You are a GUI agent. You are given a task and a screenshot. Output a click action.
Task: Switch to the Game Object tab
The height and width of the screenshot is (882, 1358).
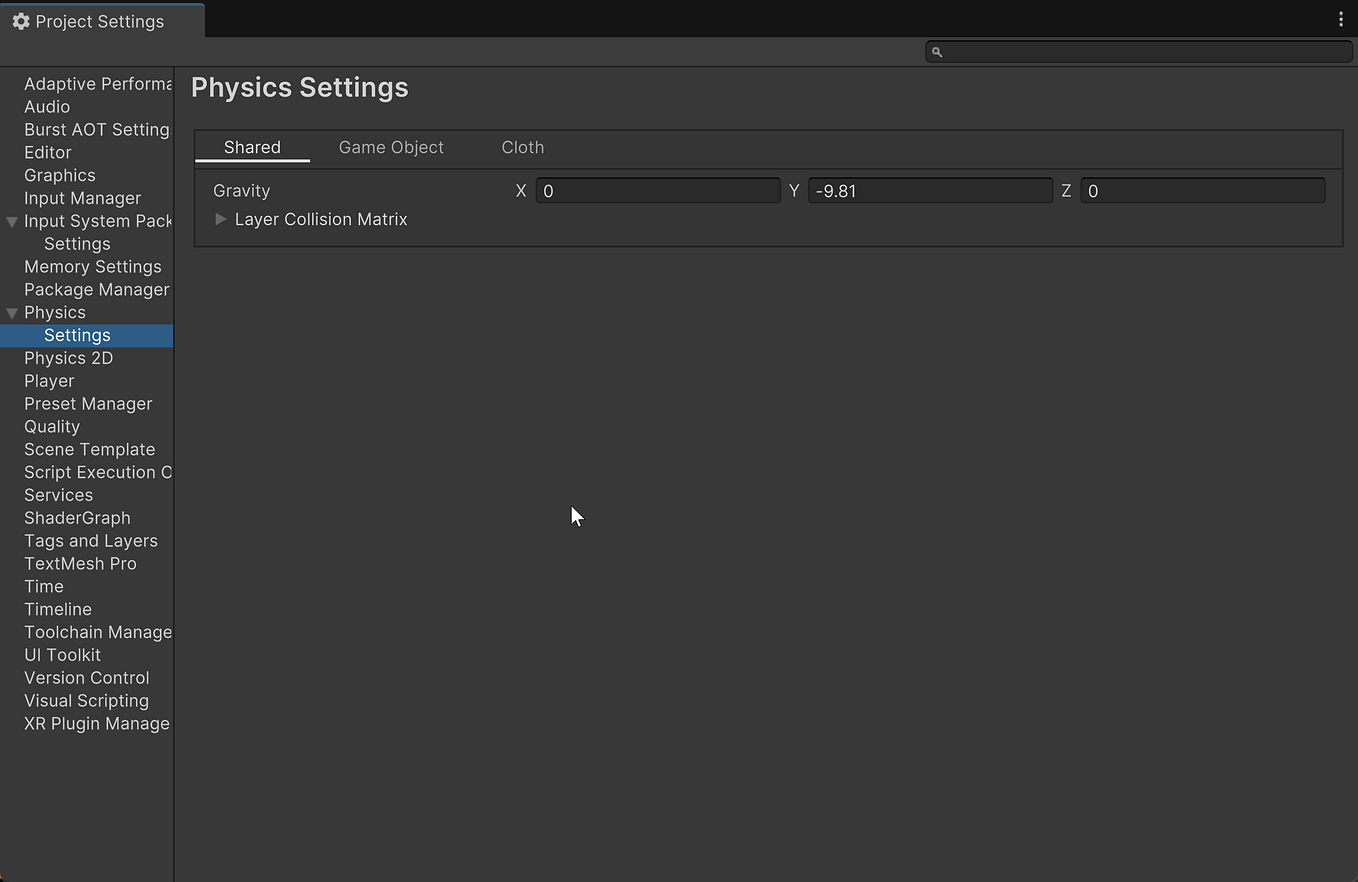coord(391,147)
